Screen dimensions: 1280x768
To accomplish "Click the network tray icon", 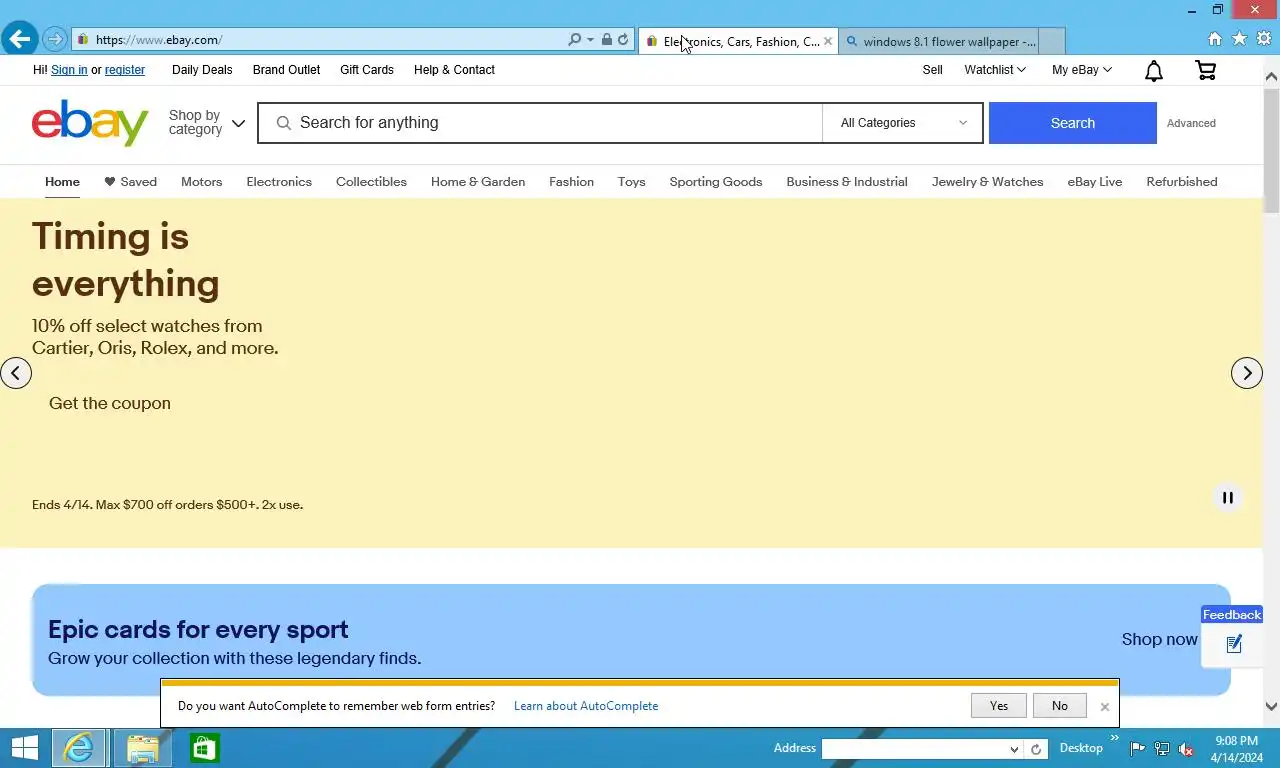I will [x=1162, y=749].
